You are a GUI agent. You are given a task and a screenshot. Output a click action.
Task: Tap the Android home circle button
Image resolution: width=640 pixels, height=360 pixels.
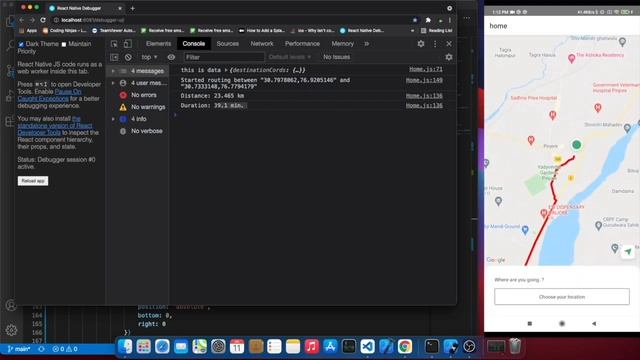(x=562, y=323)
